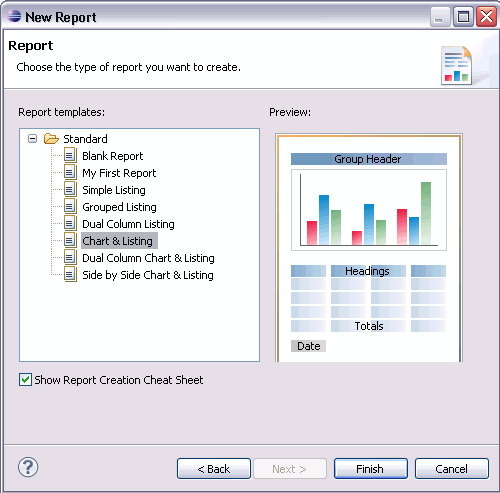Screen dimensions: 500x493
Task: Choose the Grouped Listing template
Action: (119, 207)
